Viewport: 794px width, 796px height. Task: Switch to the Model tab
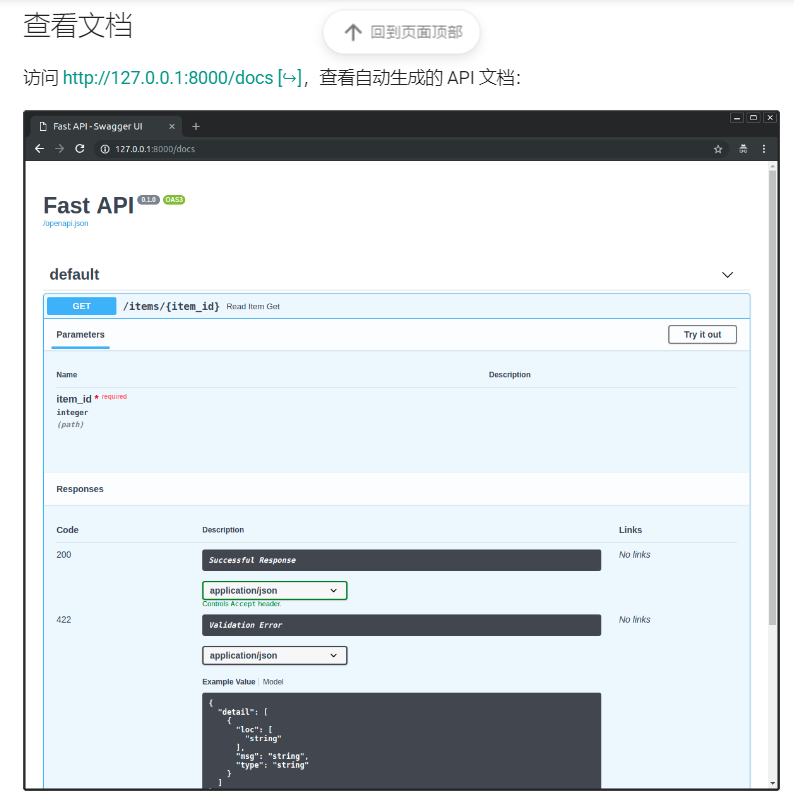[x=273, y=682]
